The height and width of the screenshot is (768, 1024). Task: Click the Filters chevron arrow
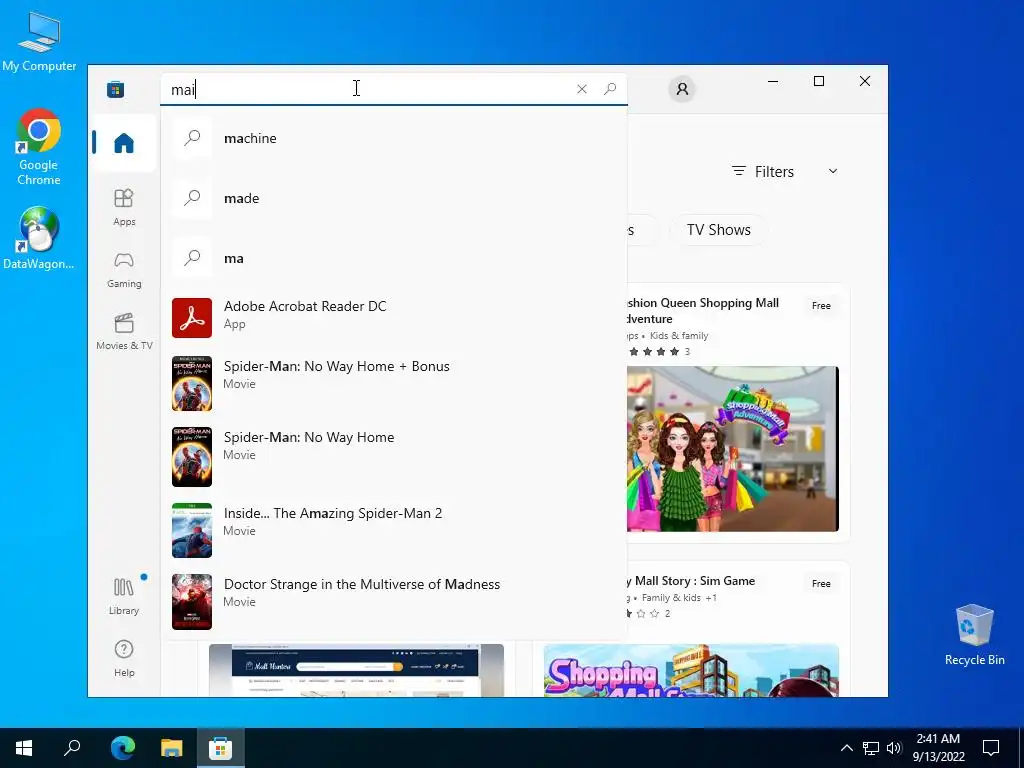[x=833, y=171]
